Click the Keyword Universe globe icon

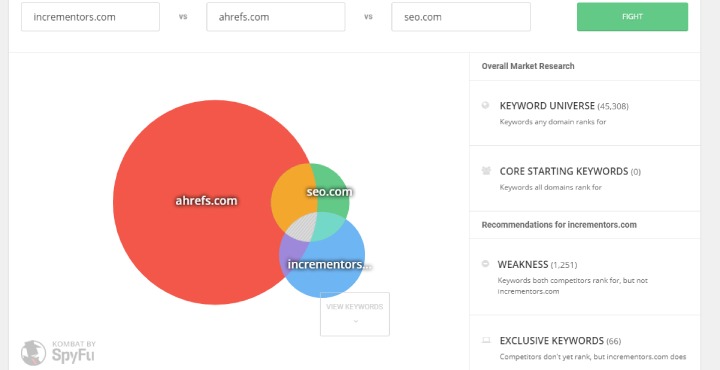pyautogui.click(x=485, y=105)
